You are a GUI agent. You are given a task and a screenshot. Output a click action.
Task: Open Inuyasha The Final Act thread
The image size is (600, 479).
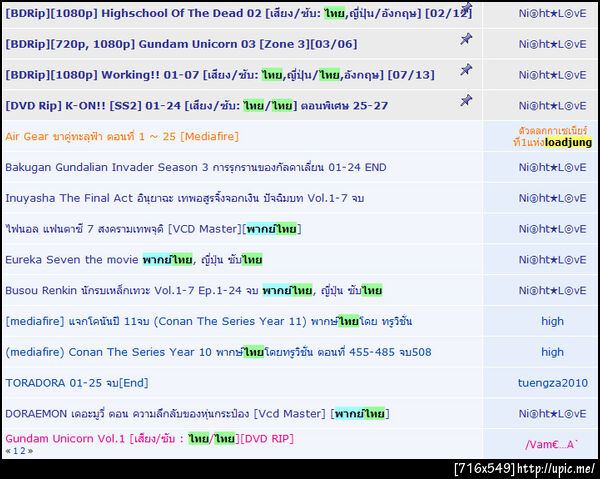[x=184, y=198]
